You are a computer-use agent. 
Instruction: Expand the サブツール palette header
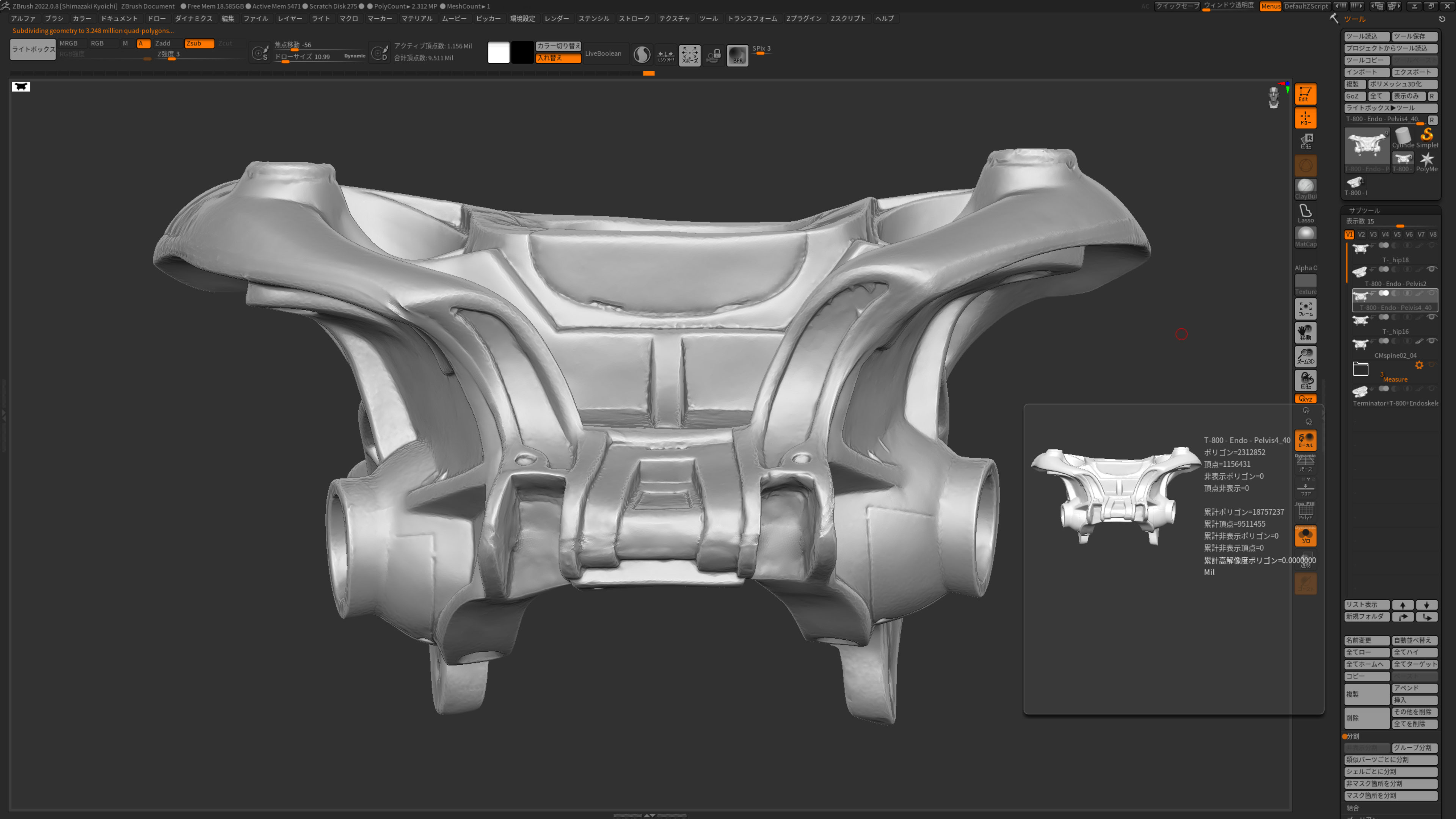[x=1365, y=210]
